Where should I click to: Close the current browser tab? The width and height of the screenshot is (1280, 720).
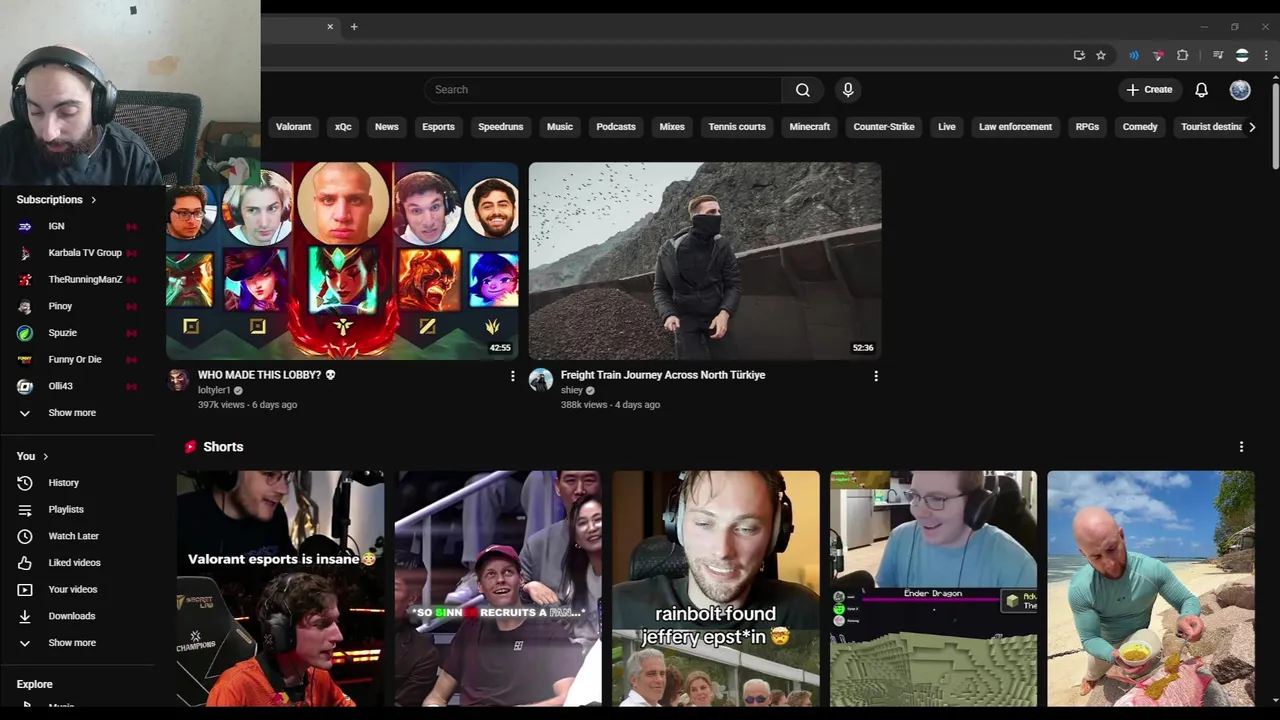[x=330, y=27]
